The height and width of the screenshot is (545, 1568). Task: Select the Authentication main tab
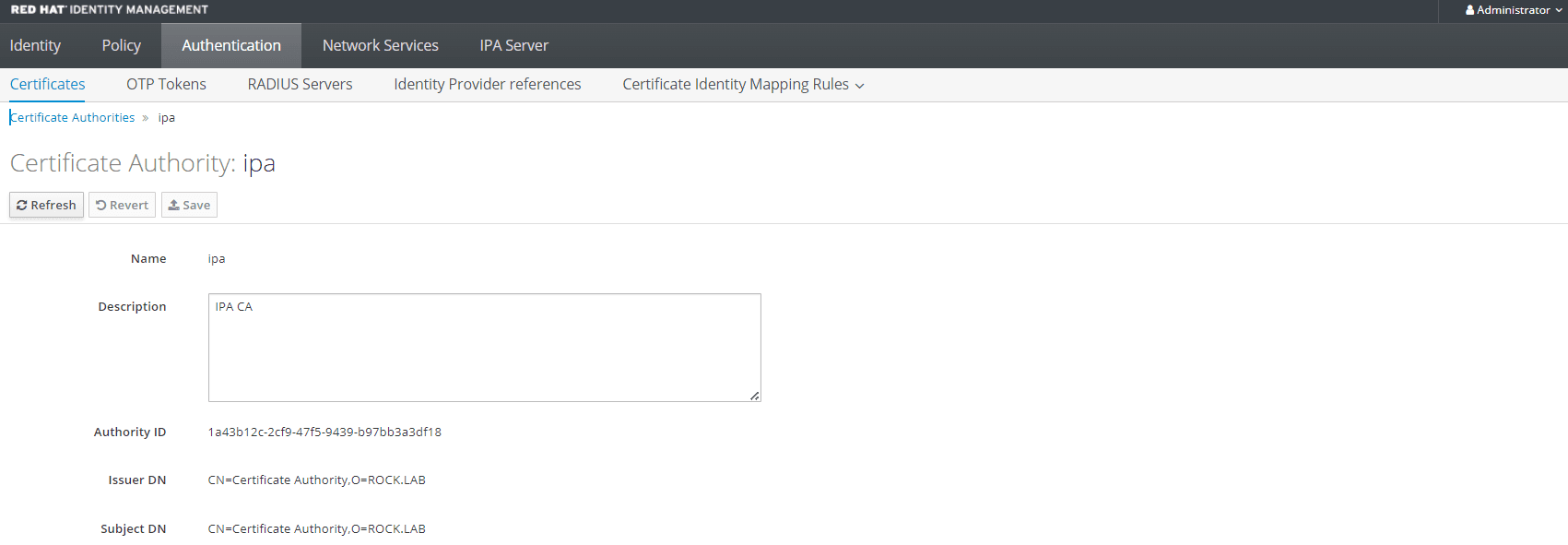pos(231,45)
